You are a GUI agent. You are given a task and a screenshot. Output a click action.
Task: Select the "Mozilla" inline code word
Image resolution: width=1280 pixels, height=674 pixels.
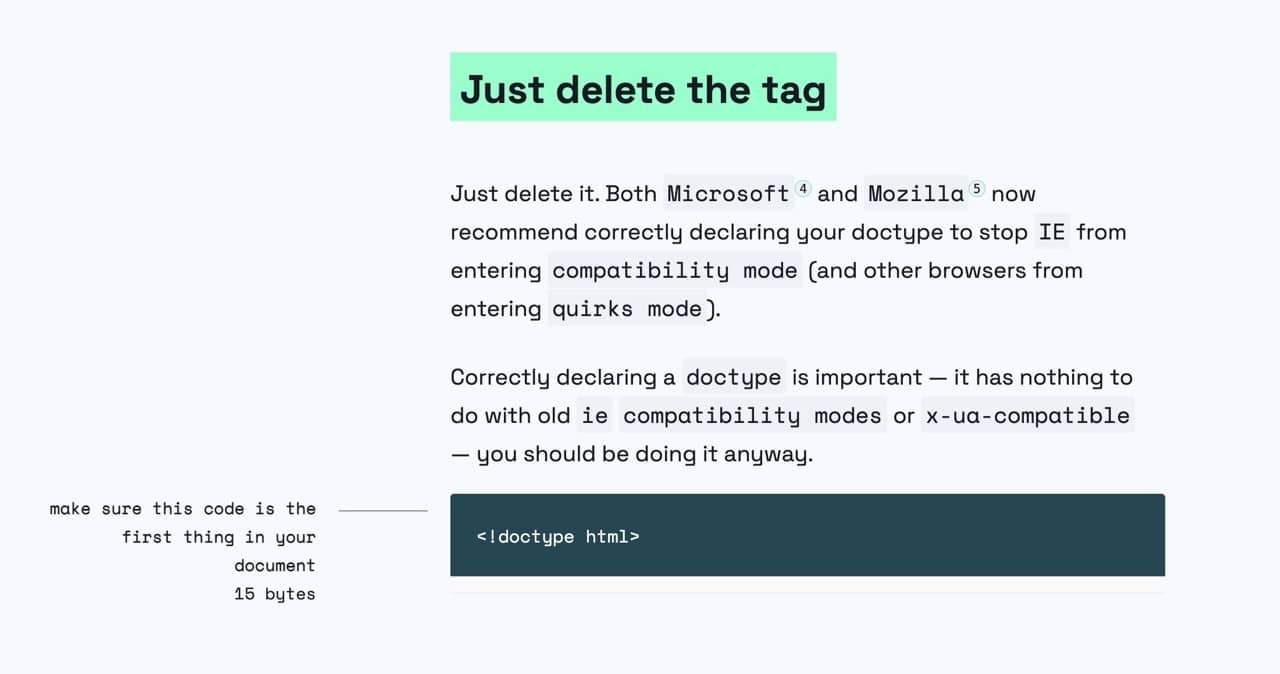point(915,194)
